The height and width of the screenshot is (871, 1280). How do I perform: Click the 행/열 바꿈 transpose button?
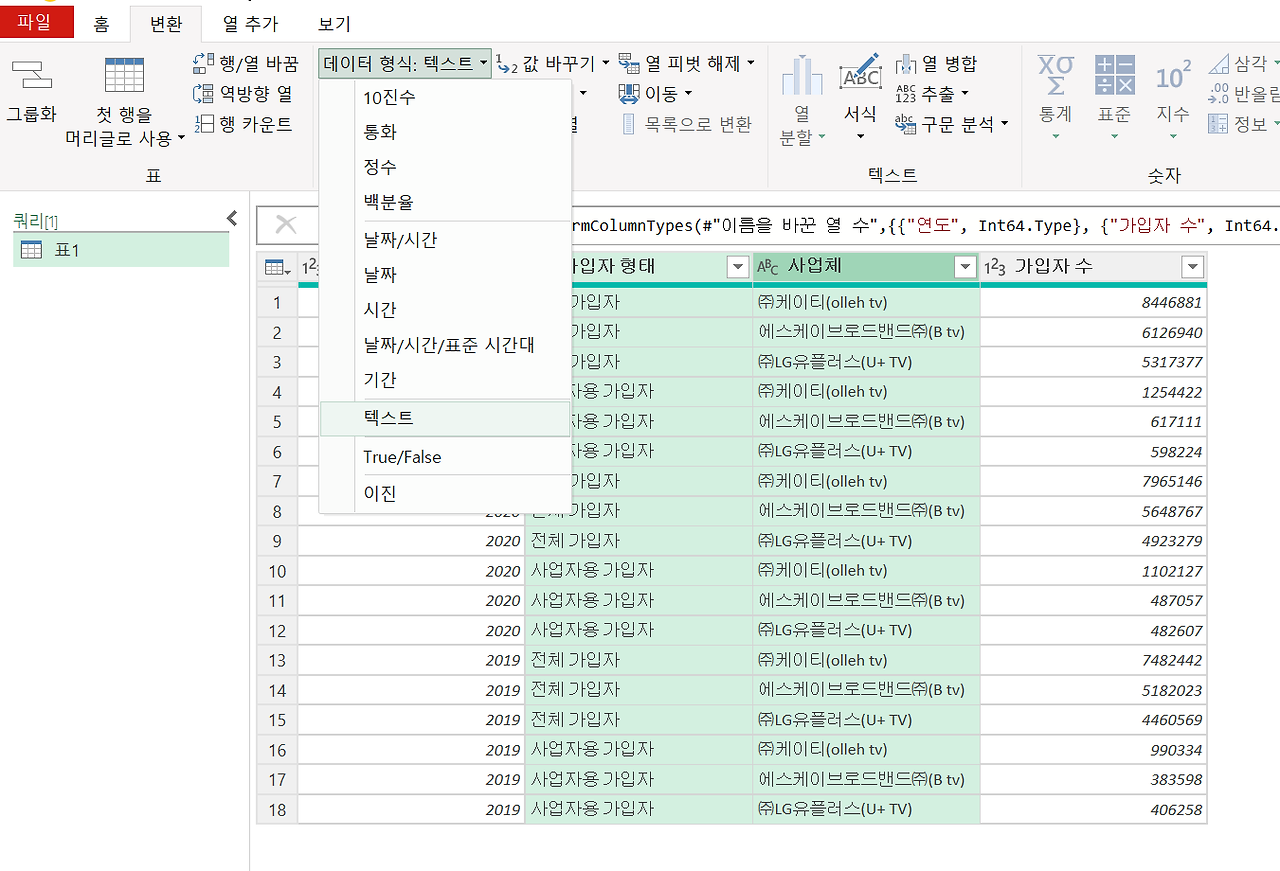pos(246,64)
